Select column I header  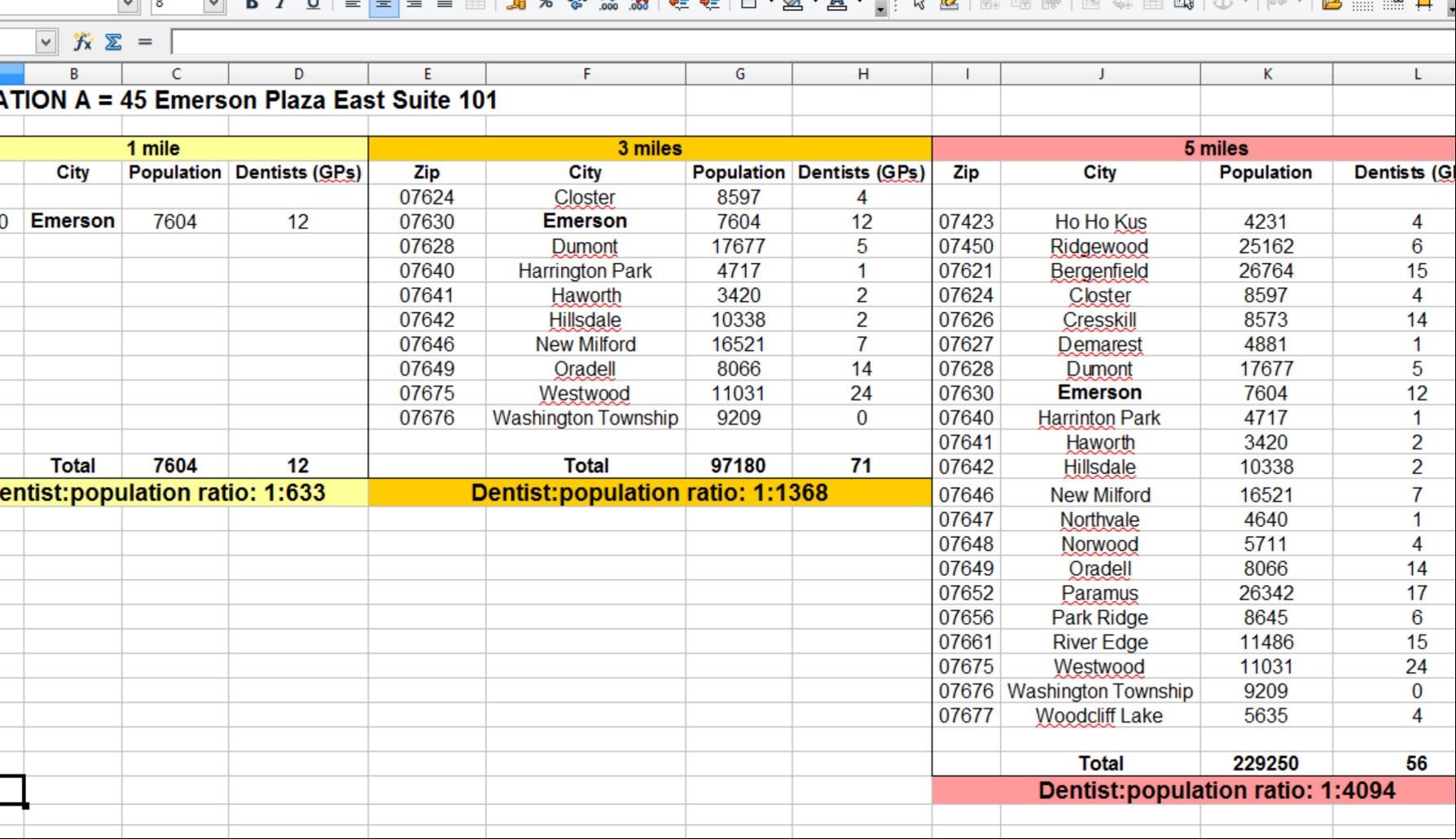click(967, 74)
